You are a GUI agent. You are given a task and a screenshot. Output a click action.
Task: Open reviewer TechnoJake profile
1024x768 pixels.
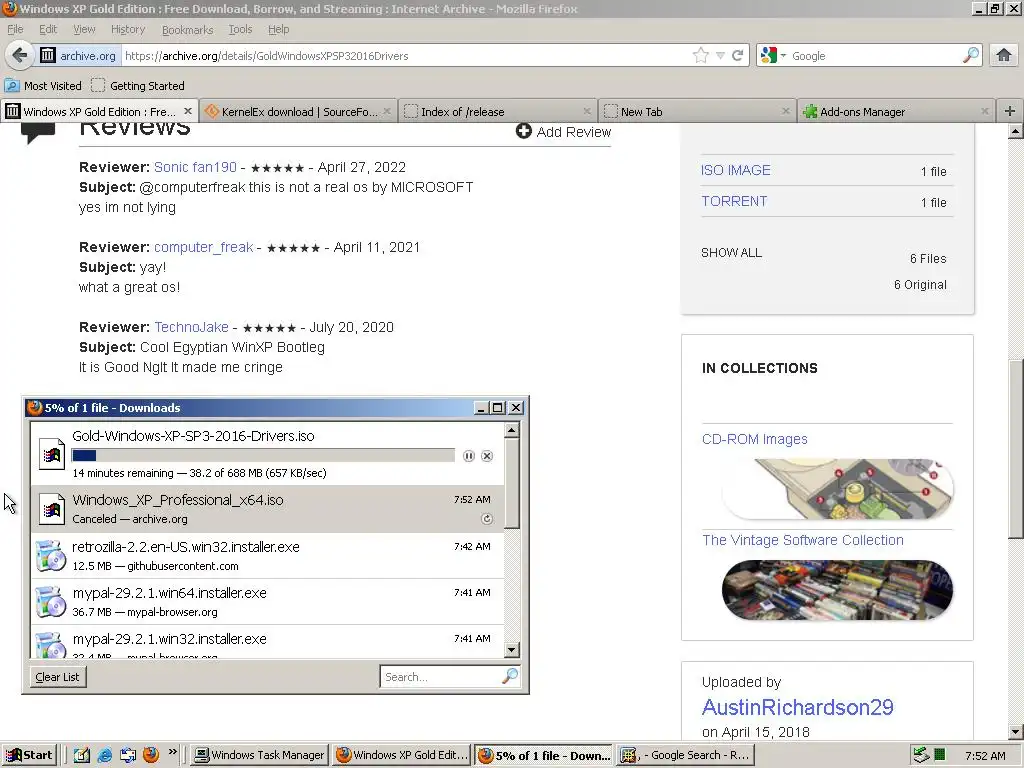191,327
